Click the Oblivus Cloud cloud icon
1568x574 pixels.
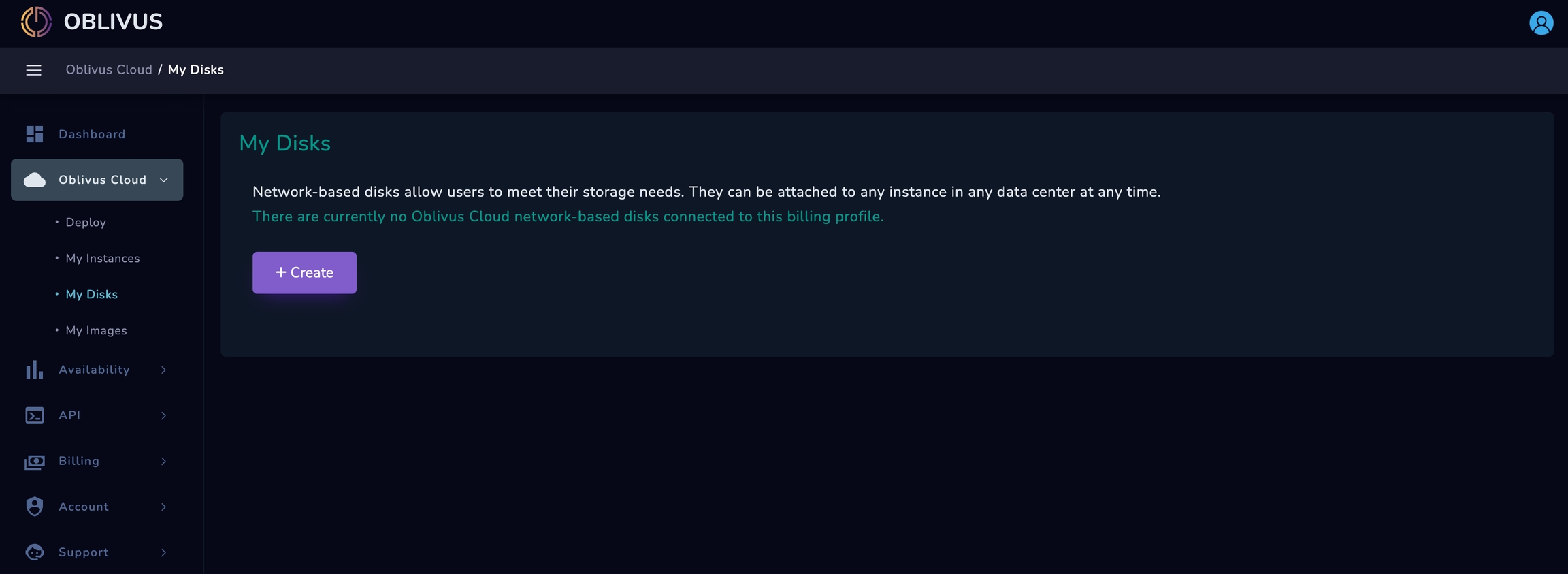pos(35,180)
